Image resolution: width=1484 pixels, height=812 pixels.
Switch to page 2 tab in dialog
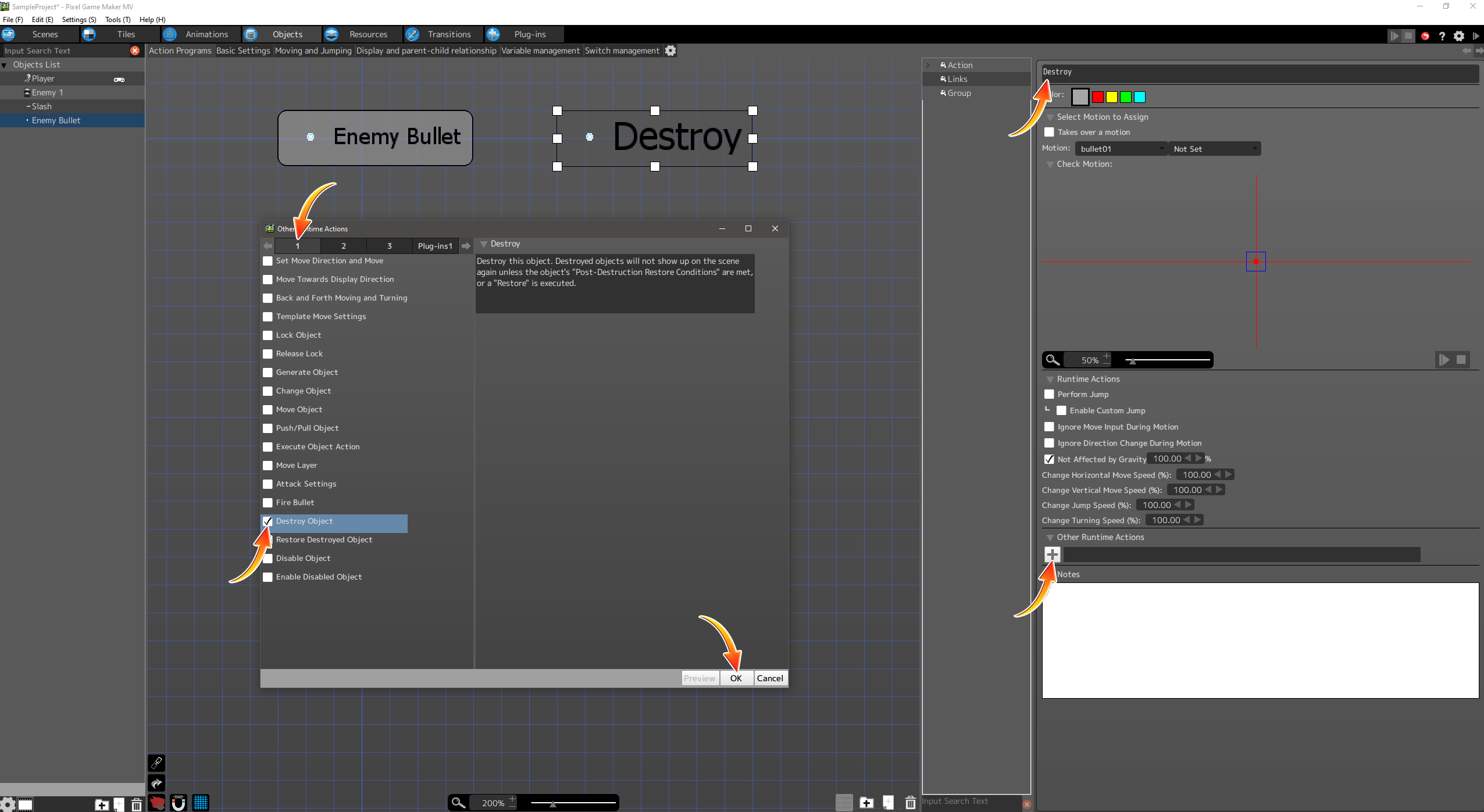pos(344,246)
